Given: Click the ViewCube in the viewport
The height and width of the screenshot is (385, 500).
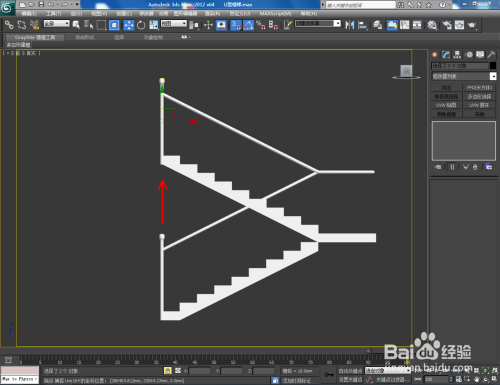Looking at the screenshot, I should (x=406, y=72).
